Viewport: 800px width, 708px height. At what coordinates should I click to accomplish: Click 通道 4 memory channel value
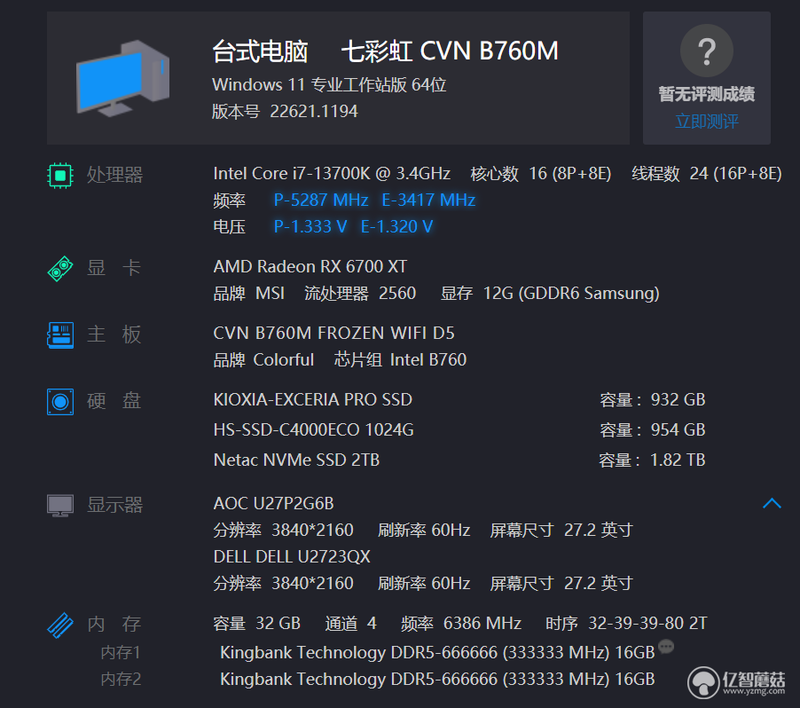tap(351, 623)
